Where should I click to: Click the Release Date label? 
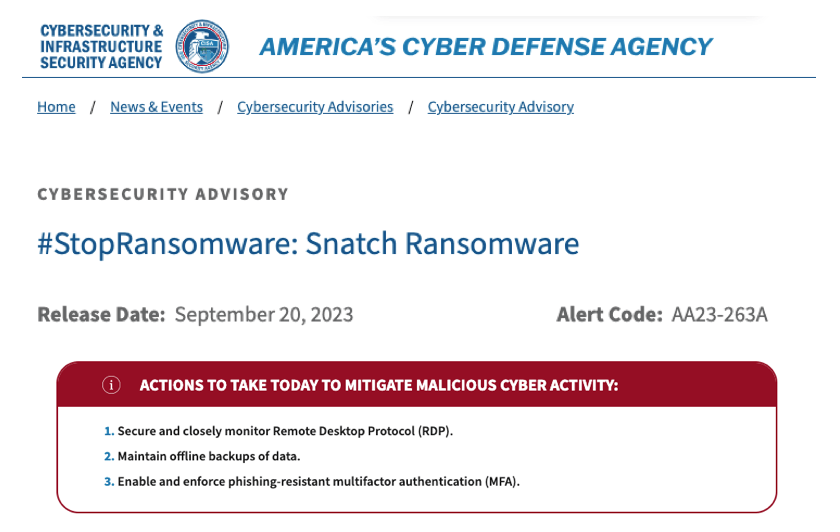[101, 315]
